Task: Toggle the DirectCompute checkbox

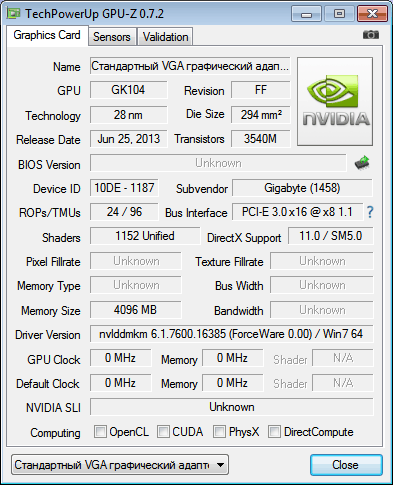Action: click(274, 431)
